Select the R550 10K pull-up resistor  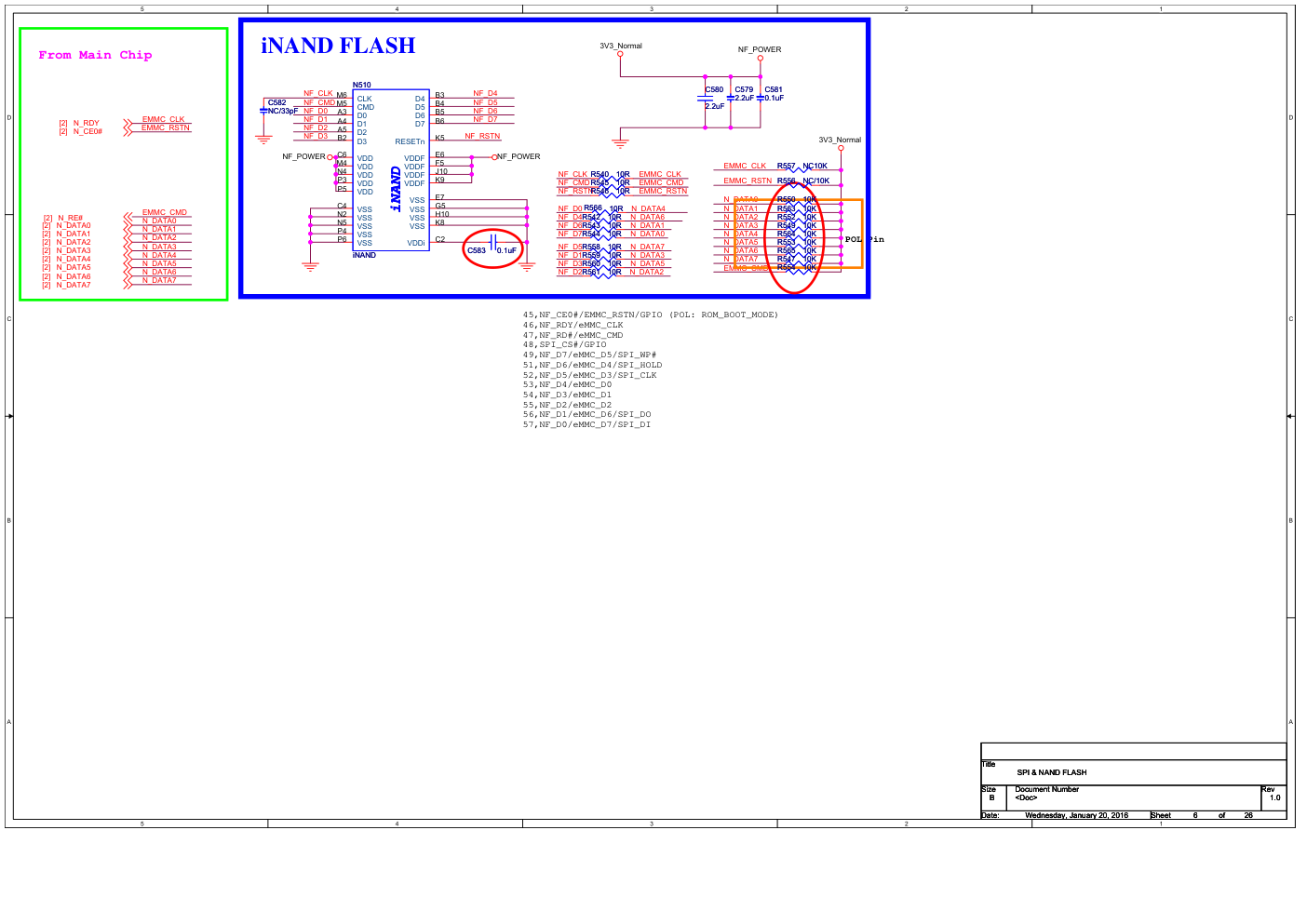pos(797,202)
